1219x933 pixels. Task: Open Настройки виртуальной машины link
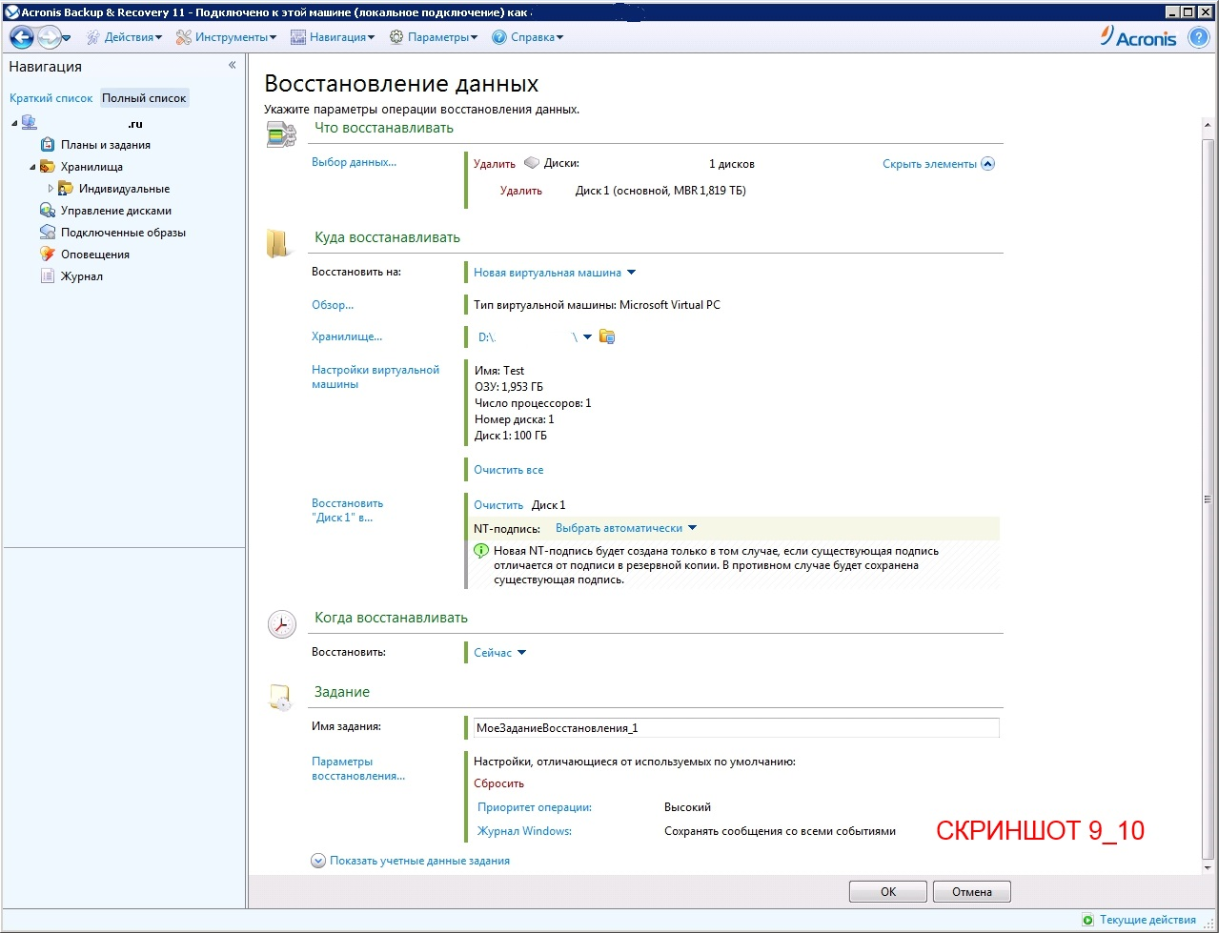point(376,377)
